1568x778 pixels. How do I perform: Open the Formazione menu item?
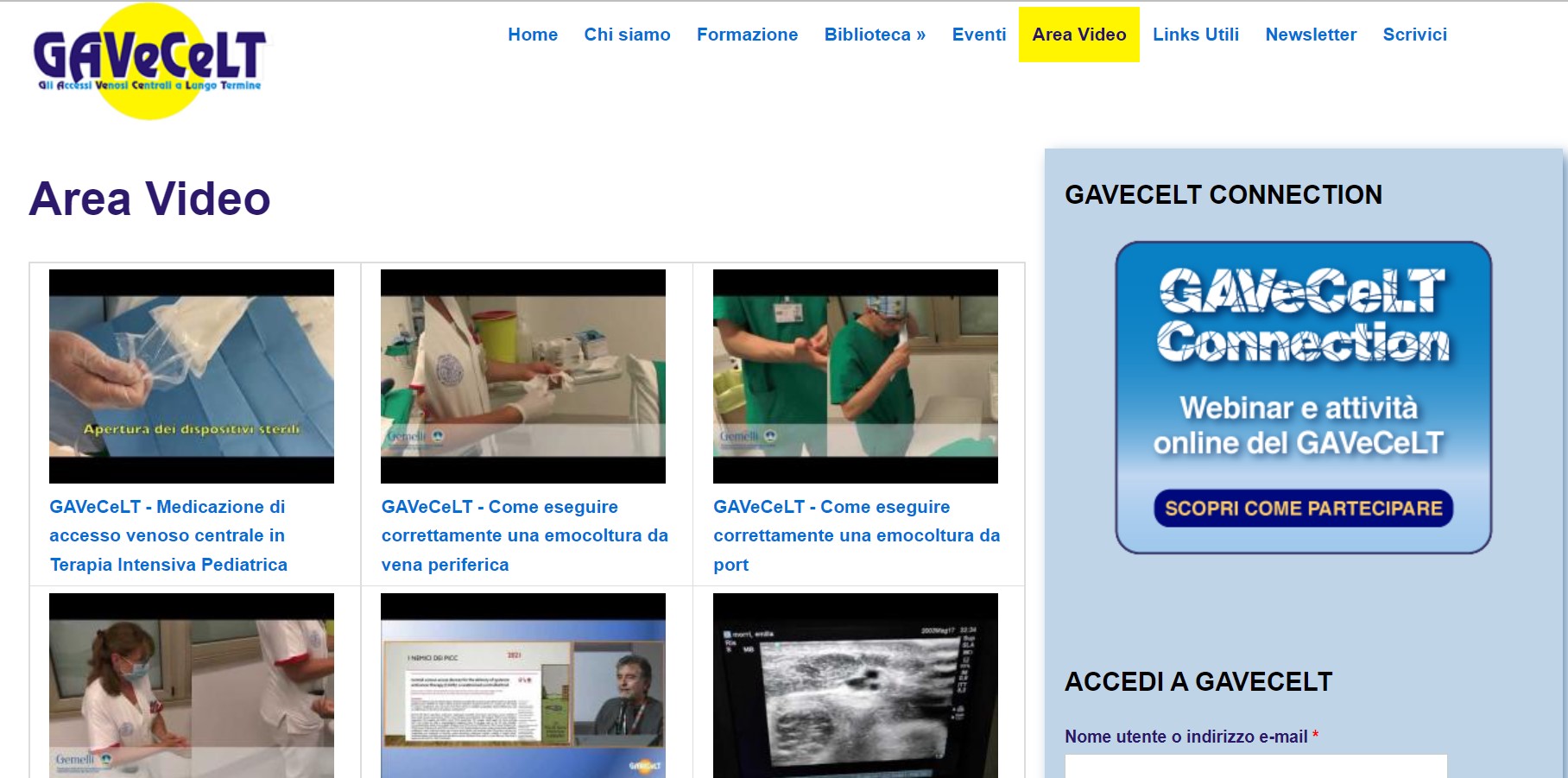click(747, 35)
